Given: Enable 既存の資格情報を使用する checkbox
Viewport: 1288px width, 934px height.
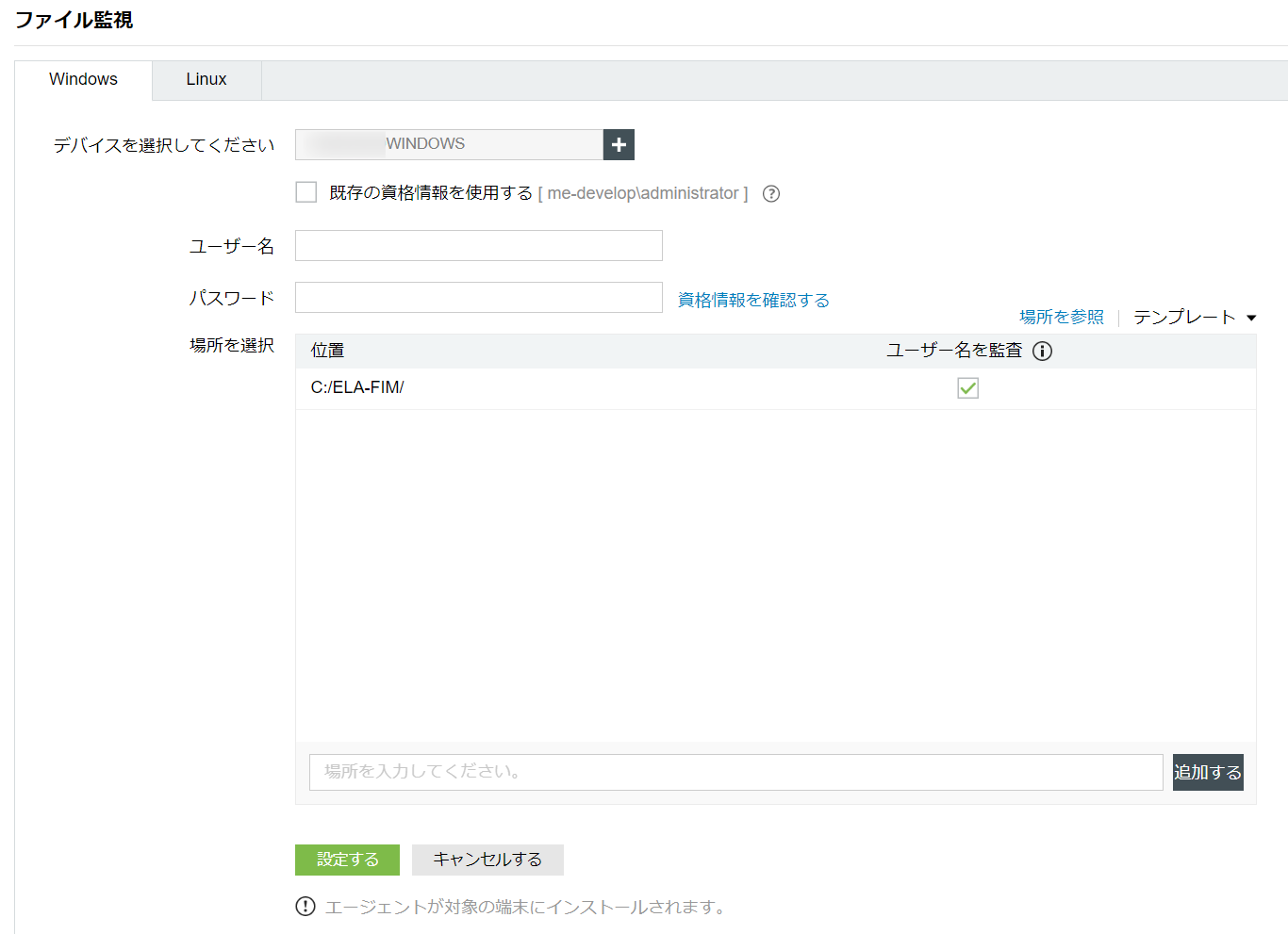Looking at the screenshot, I should (306, 193).
